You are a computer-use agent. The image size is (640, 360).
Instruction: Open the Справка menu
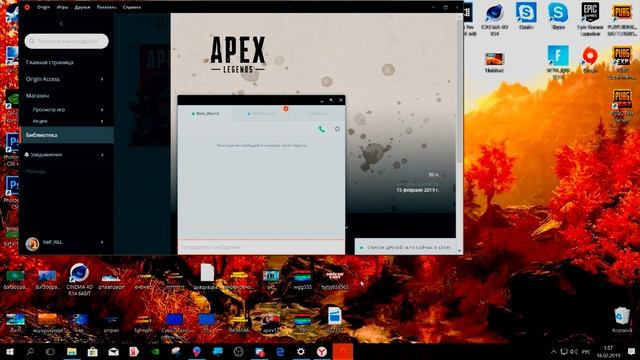(131, 7)
